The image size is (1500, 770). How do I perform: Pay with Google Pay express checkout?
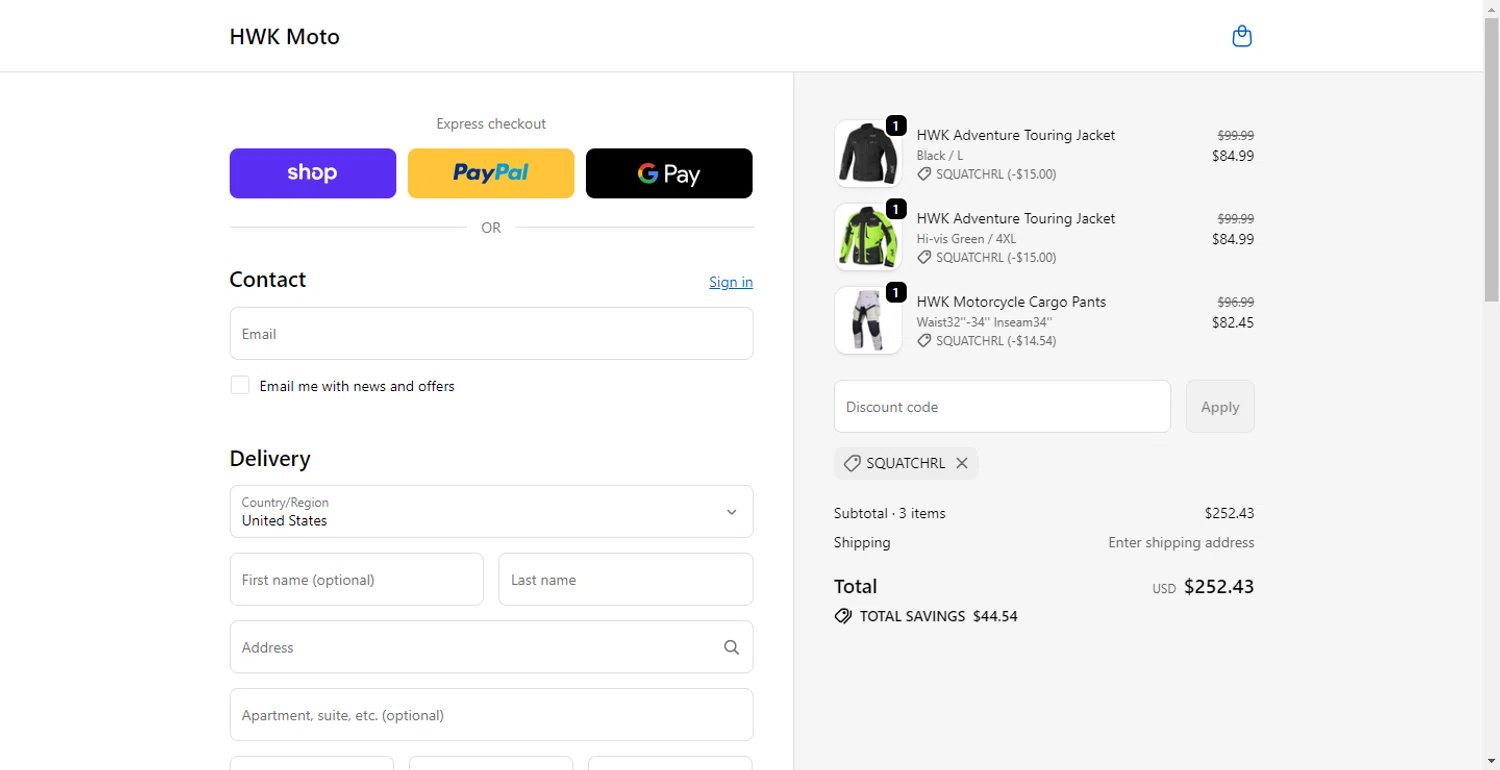coord(669,173)
